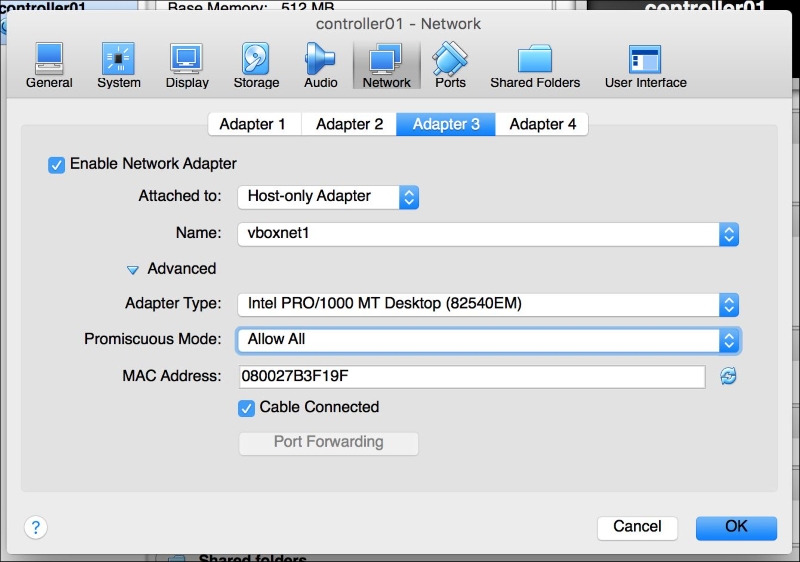Open the vboxnet1 Name dropdown

(488, 234)
